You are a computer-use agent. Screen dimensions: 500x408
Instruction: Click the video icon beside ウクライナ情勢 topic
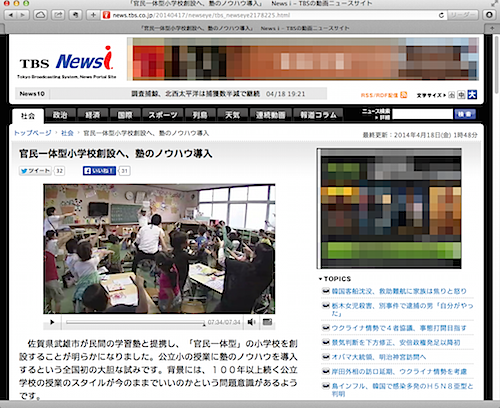tap(326, 328)
